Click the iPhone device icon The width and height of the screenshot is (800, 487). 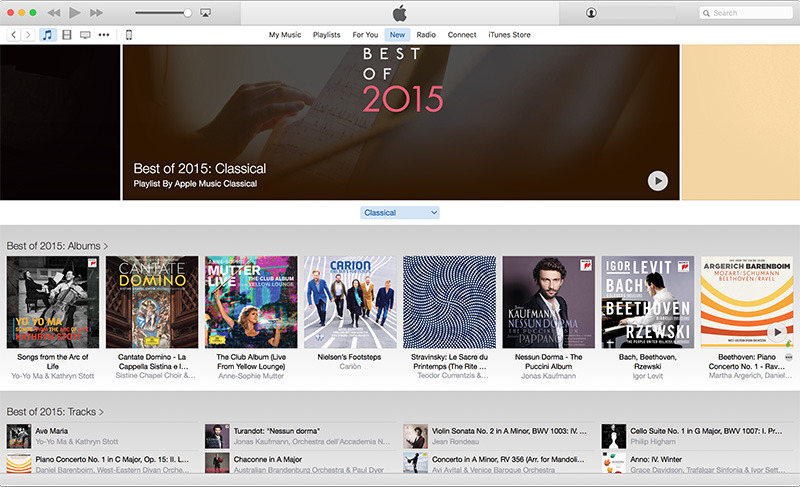129,35
